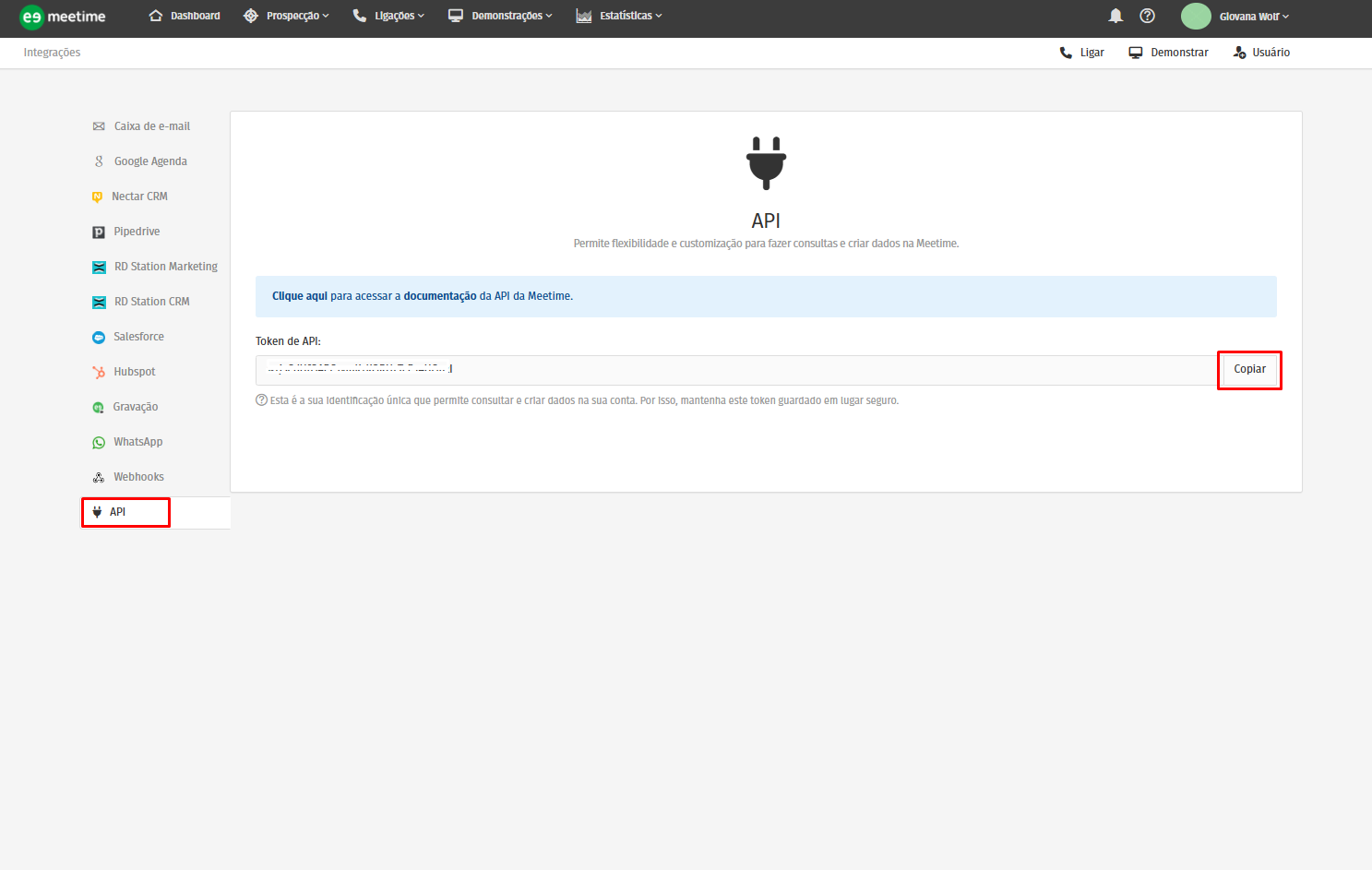This screenshot has width=1372, height=870.
Task: Click the WhatsApp icon in sidebar
Action: click(99, 443)
